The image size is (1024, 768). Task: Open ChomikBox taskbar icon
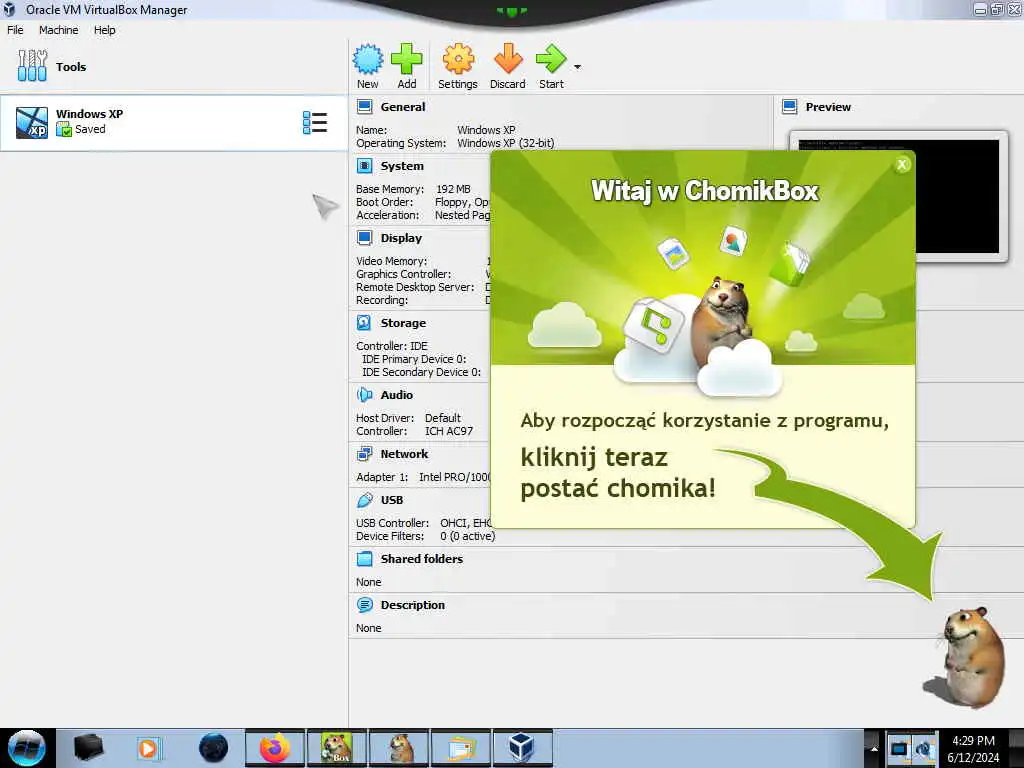(337, 748)
